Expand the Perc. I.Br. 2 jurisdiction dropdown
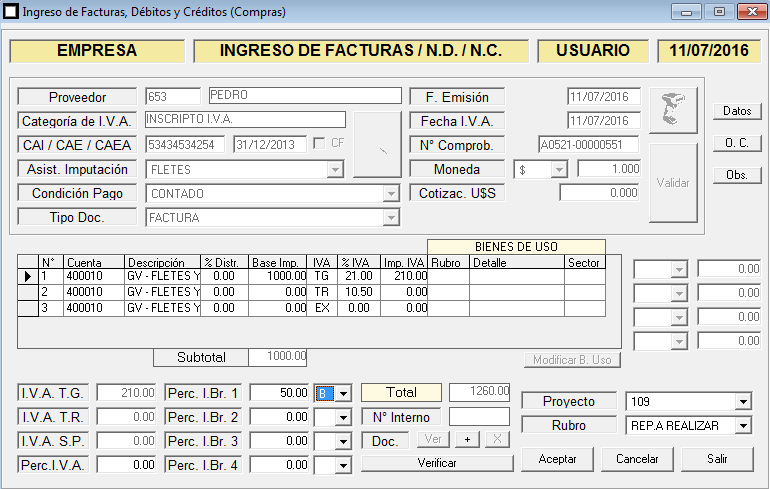770x489 pixels. [343, 417]
